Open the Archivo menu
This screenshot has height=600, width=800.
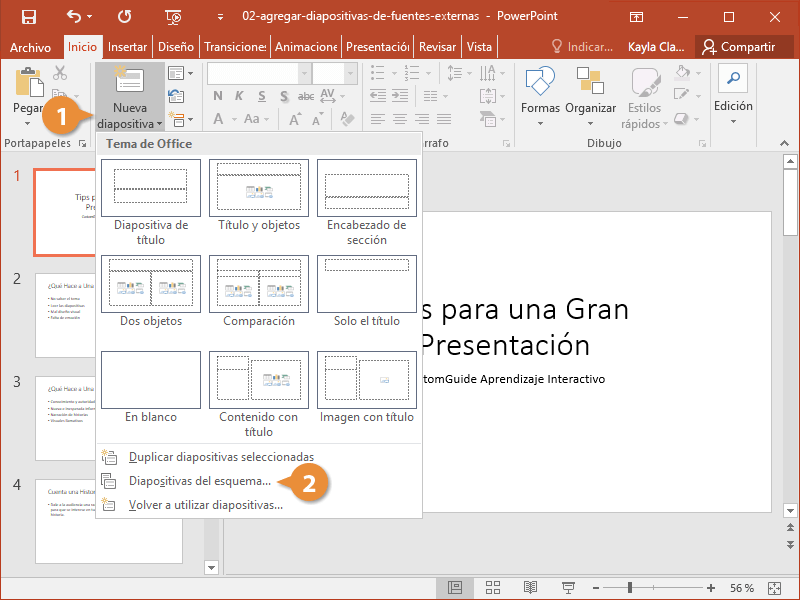pos(30,47)
